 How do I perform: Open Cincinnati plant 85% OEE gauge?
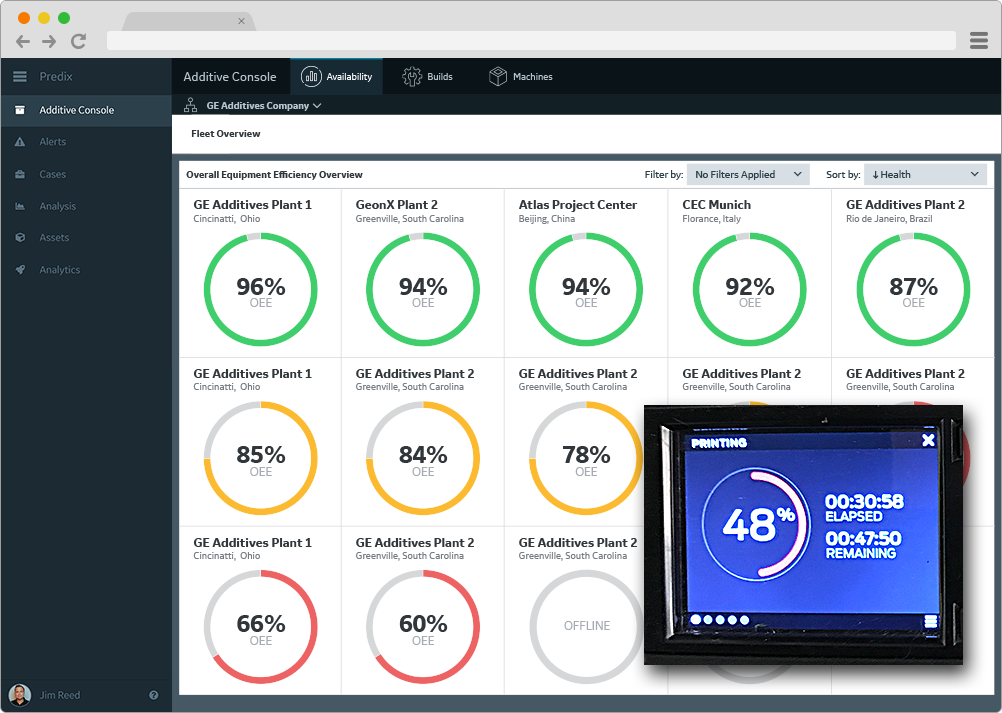tap(261, 458)
